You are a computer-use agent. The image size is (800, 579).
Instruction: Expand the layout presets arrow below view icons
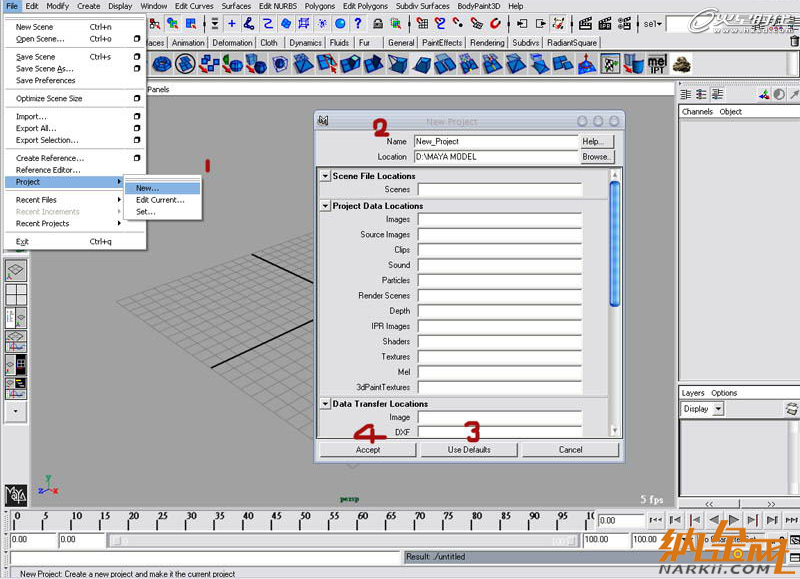(16, 410)
